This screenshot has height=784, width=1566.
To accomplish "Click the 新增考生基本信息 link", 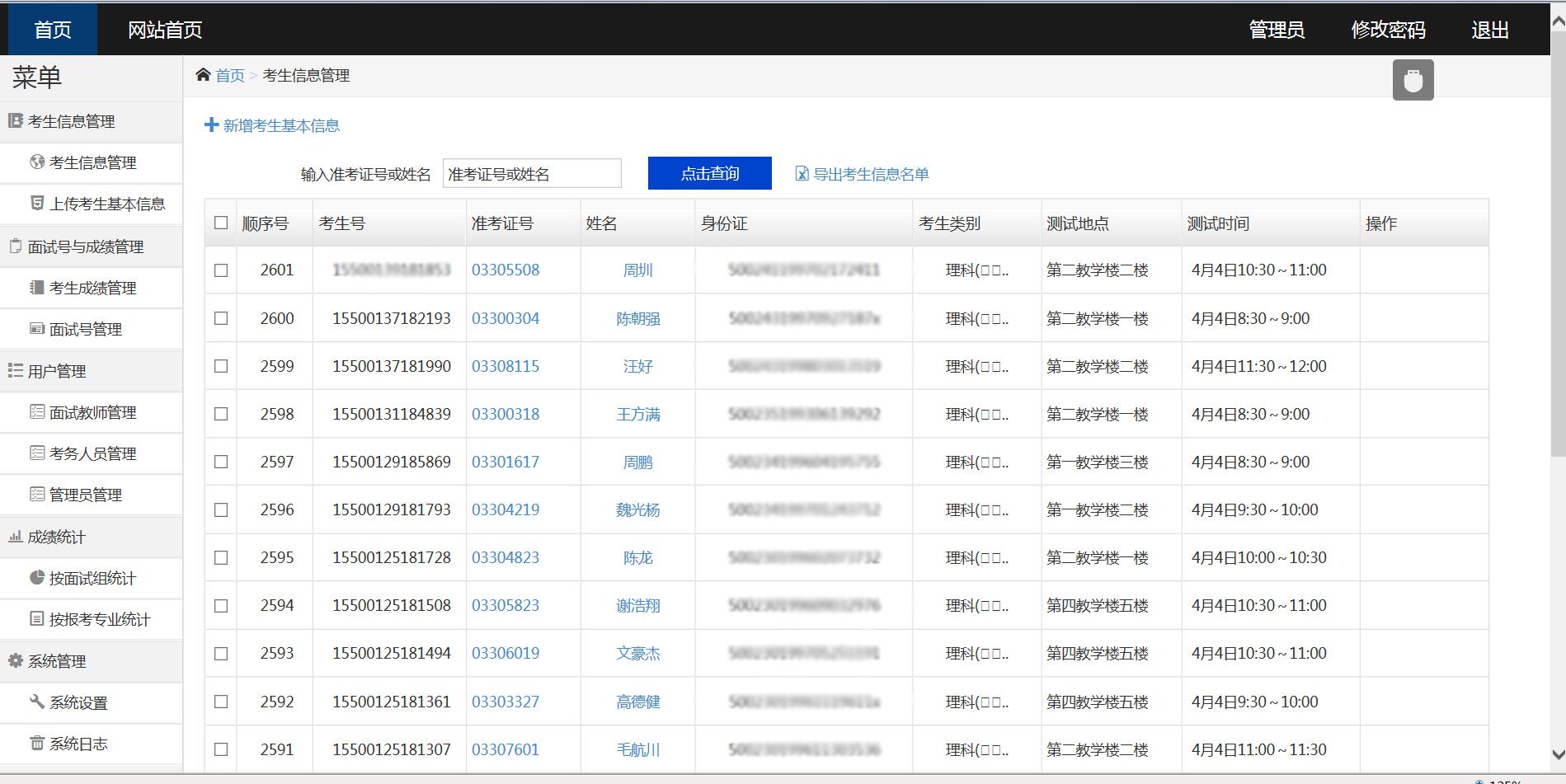I will tap(281, 125).
